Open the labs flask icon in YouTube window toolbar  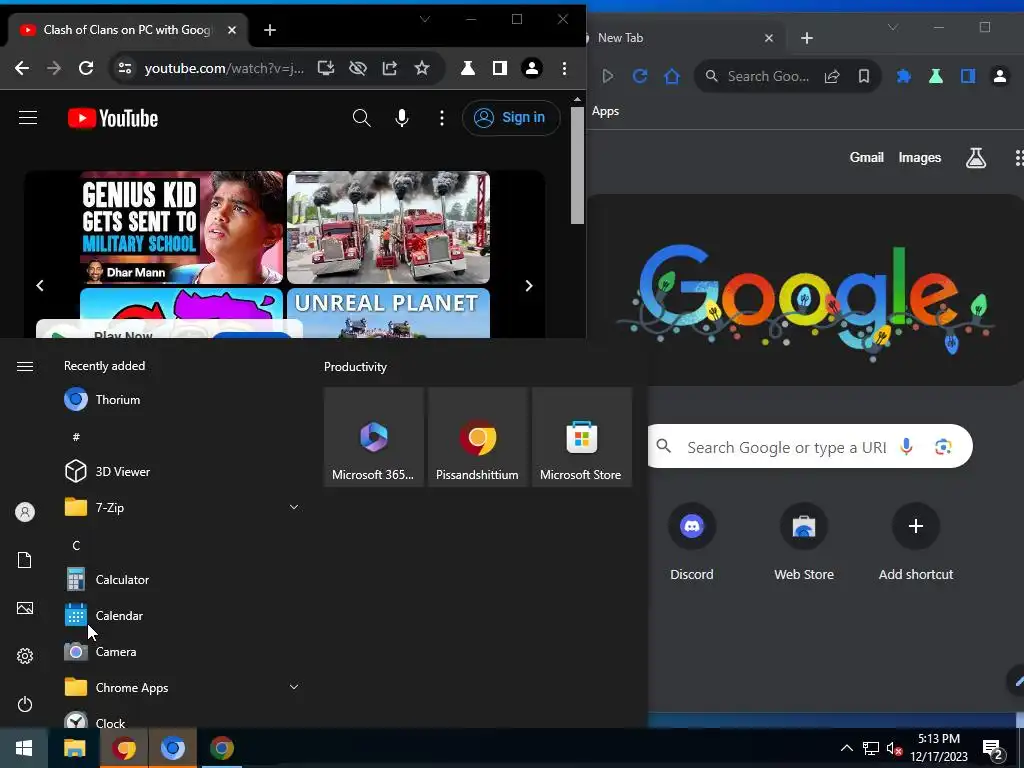tap(468, 68)
